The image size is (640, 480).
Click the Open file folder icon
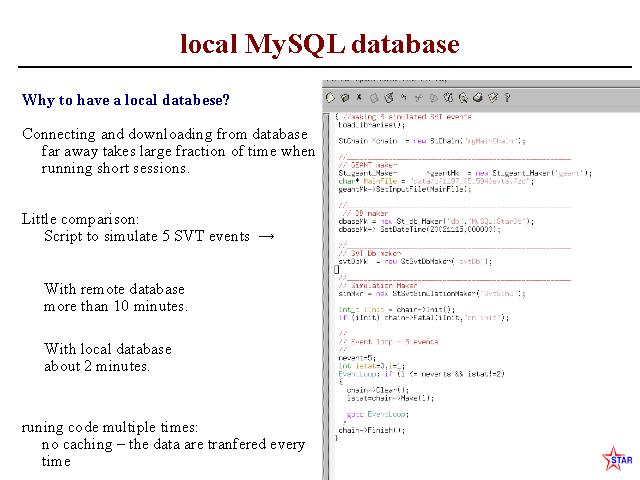click(x=345, y=98)
